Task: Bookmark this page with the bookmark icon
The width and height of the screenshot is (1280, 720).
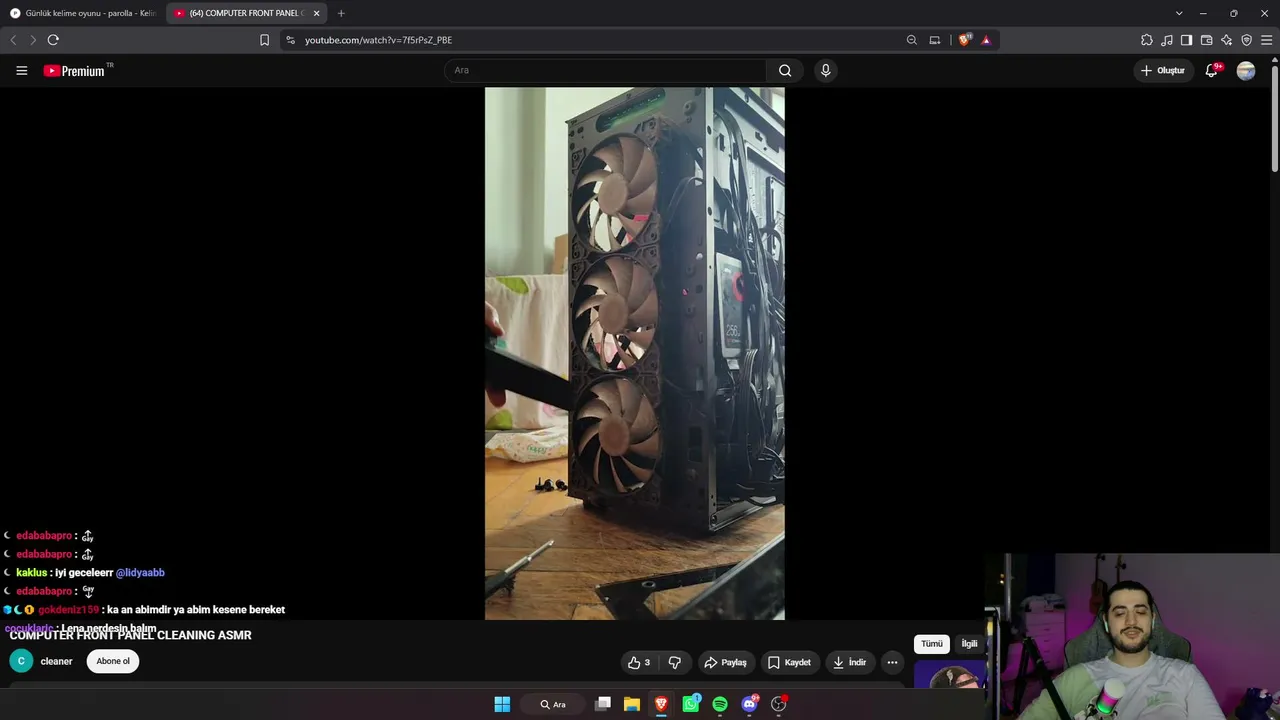Action: (x=264, y=40)
